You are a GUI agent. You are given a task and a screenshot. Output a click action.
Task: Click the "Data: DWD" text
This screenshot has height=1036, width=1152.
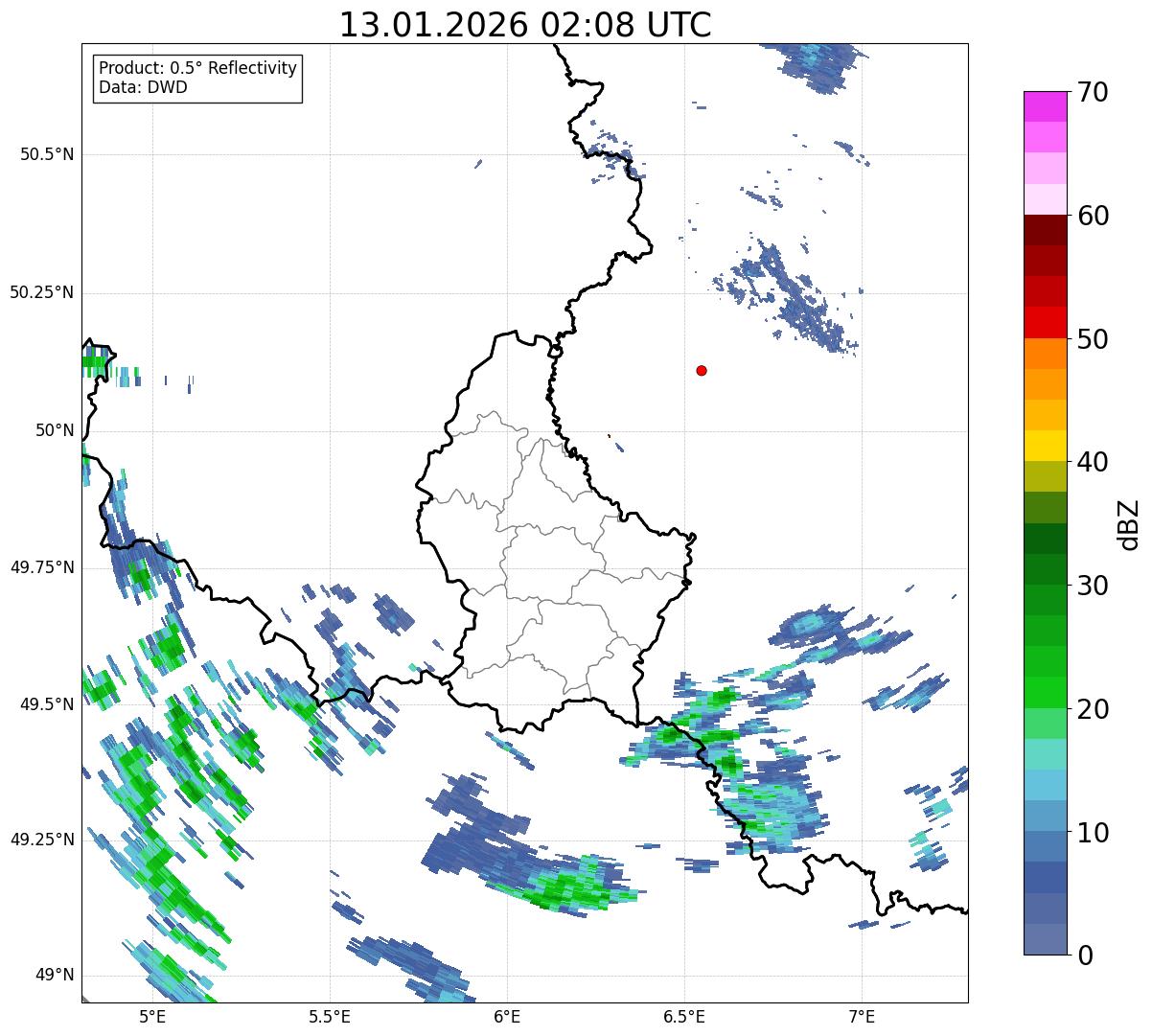coord(143,87)
